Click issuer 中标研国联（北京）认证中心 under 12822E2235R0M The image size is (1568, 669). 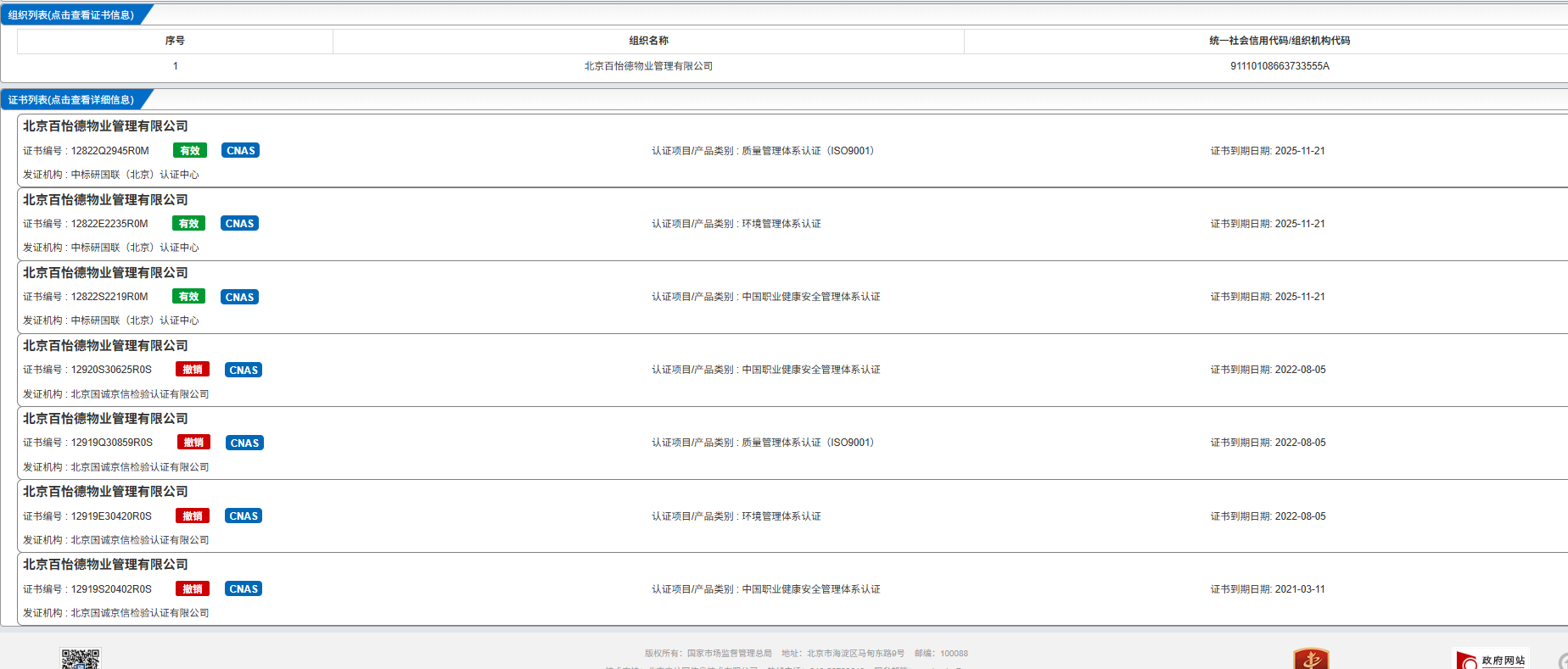[135, 248]
